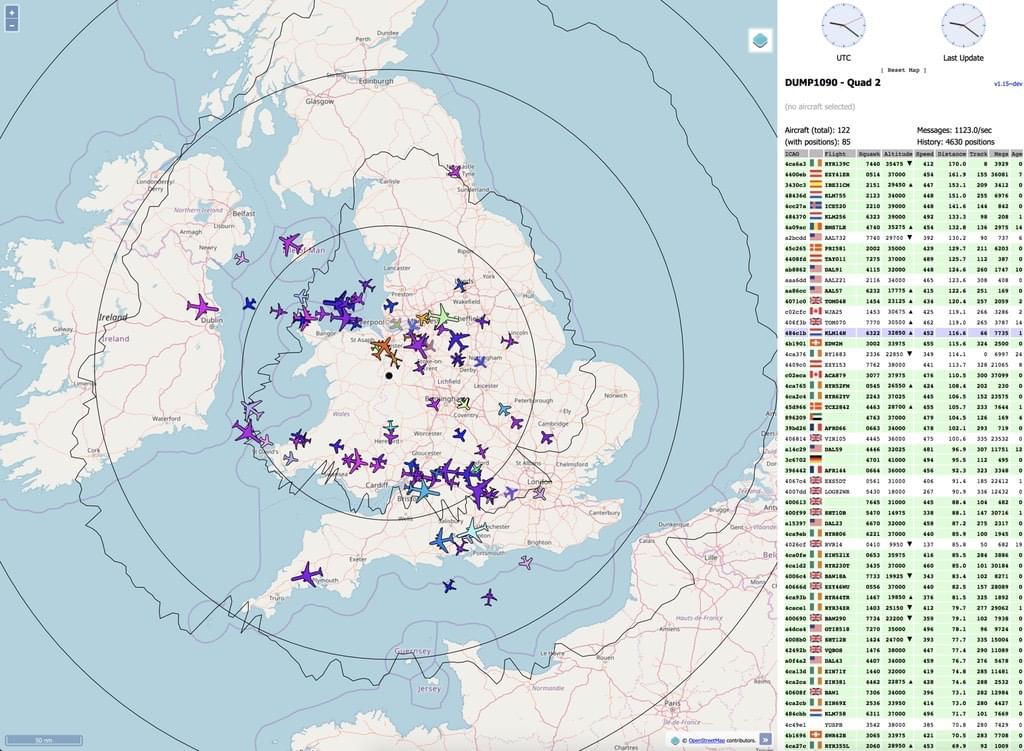Select the large light-green aircraft near Sheffield
The image size is (1024, 751).
(443, 317)
